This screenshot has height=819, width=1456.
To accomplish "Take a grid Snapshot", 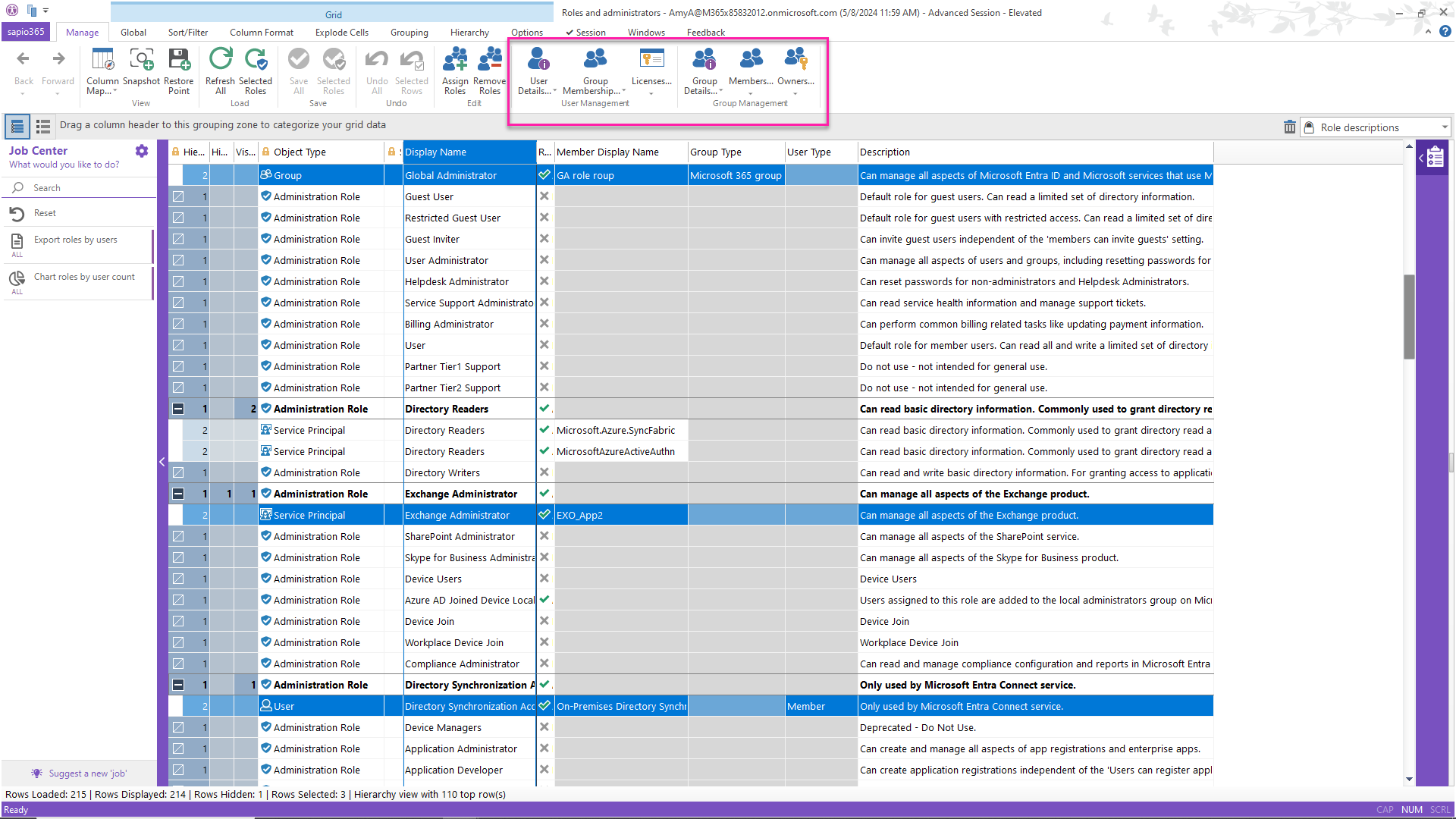I will [141, 66].
